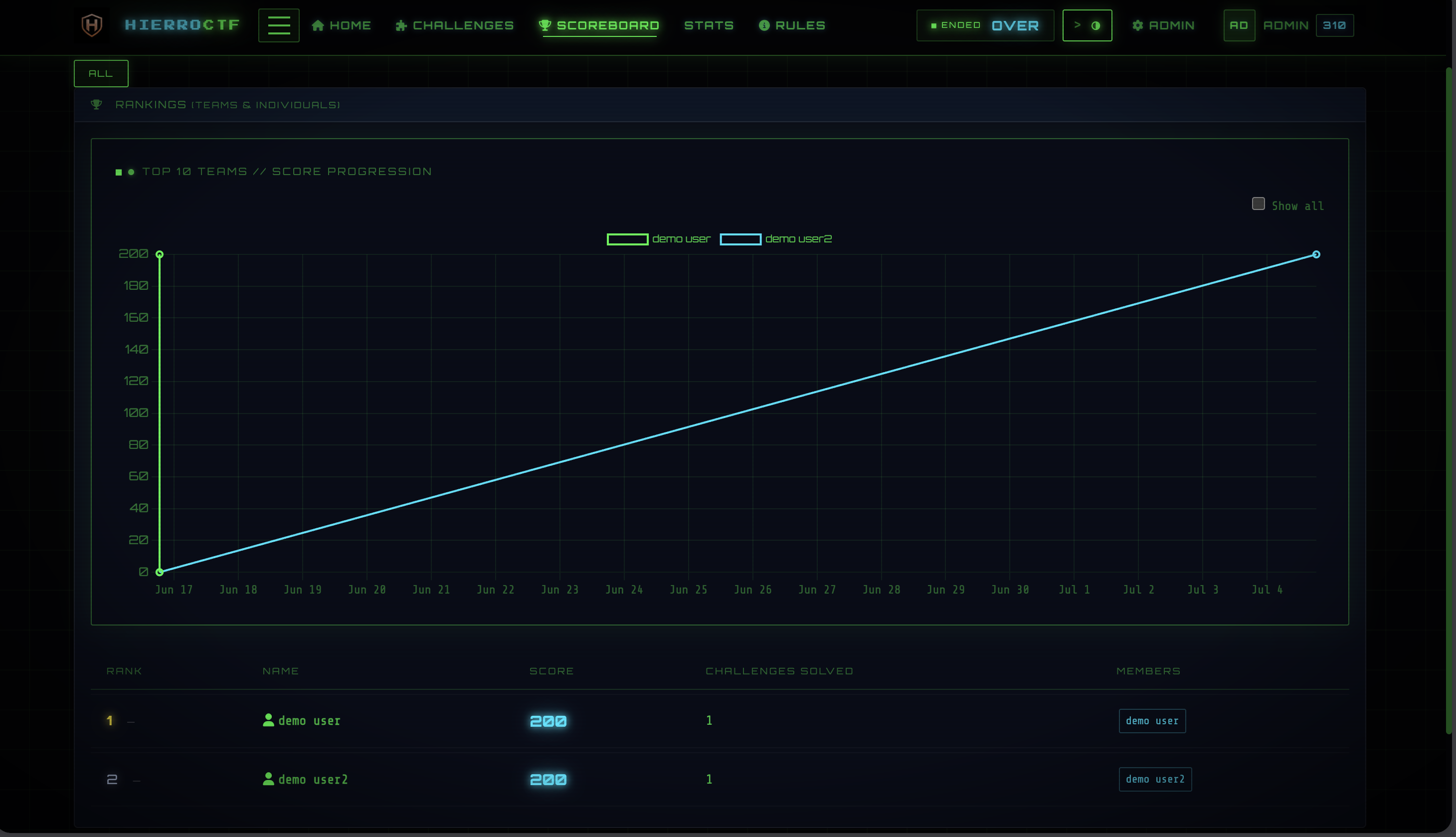Click the Rules info icon

coord(764,25)
